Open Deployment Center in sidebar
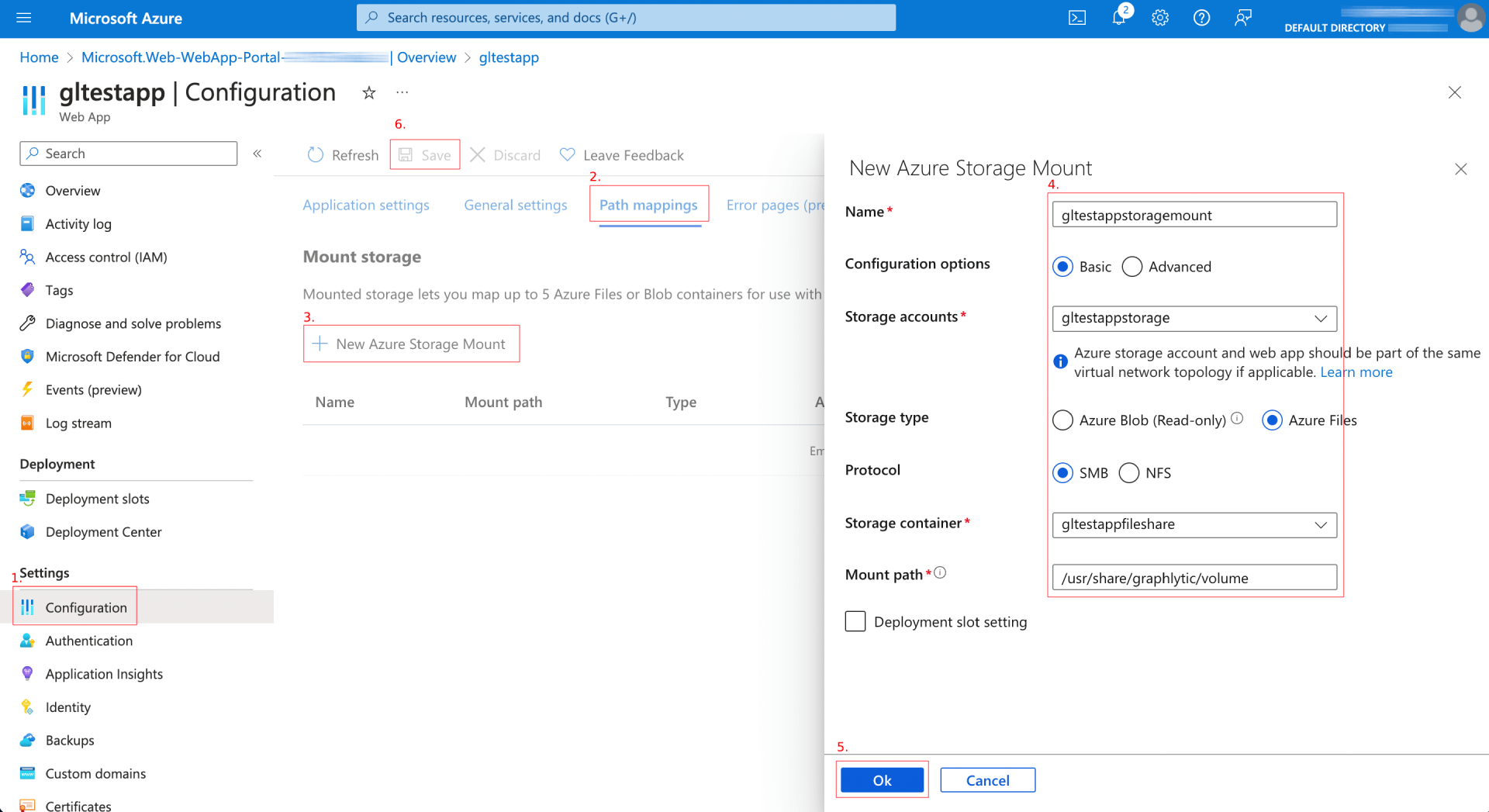The image size is (1489, 812). tap(103, 532)
